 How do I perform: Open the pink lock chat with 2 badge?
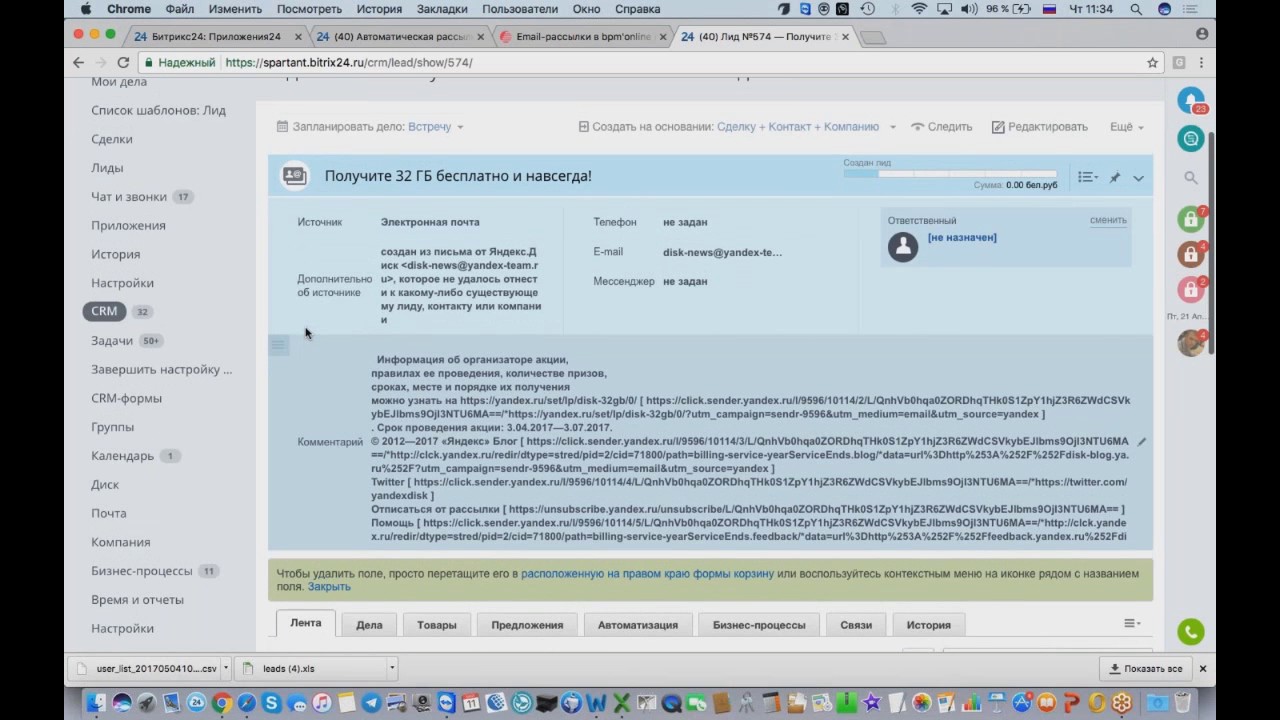coord(1190,290)
